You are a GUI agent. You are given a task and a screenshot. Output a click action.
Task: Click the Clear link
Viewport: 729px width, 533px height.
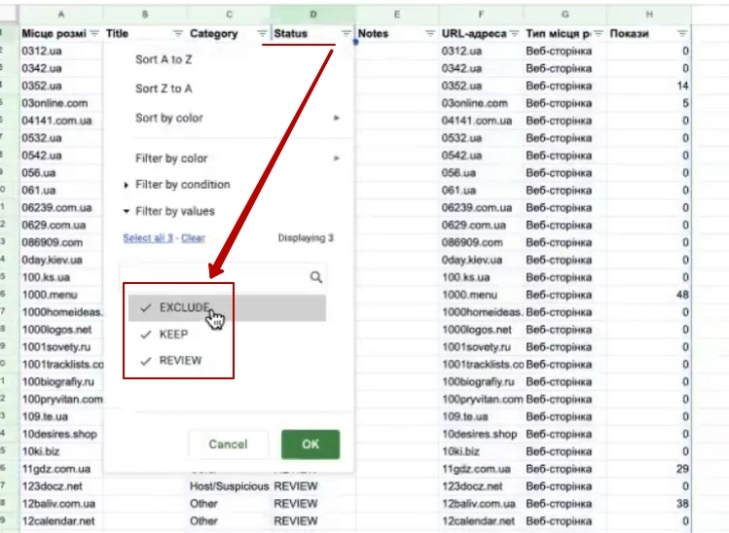[193, 238]
